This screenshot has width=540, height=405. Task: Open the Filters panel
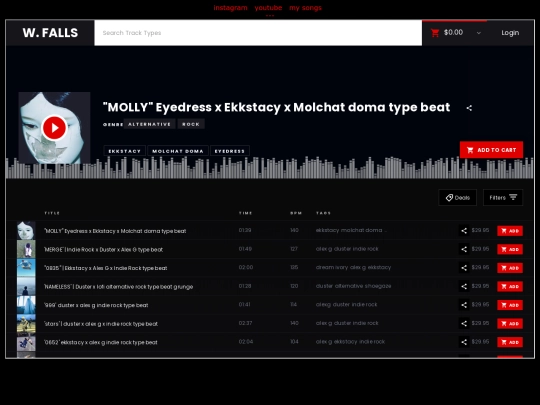click(503, 198)
